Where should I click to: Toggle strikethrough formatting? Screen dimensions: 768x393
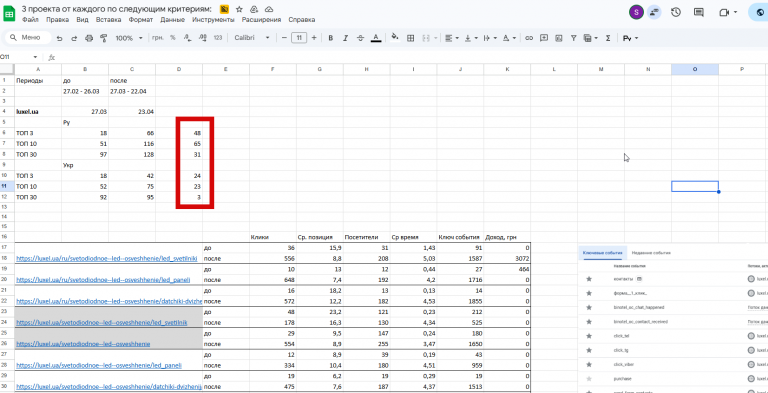click(x=360, y=38)
